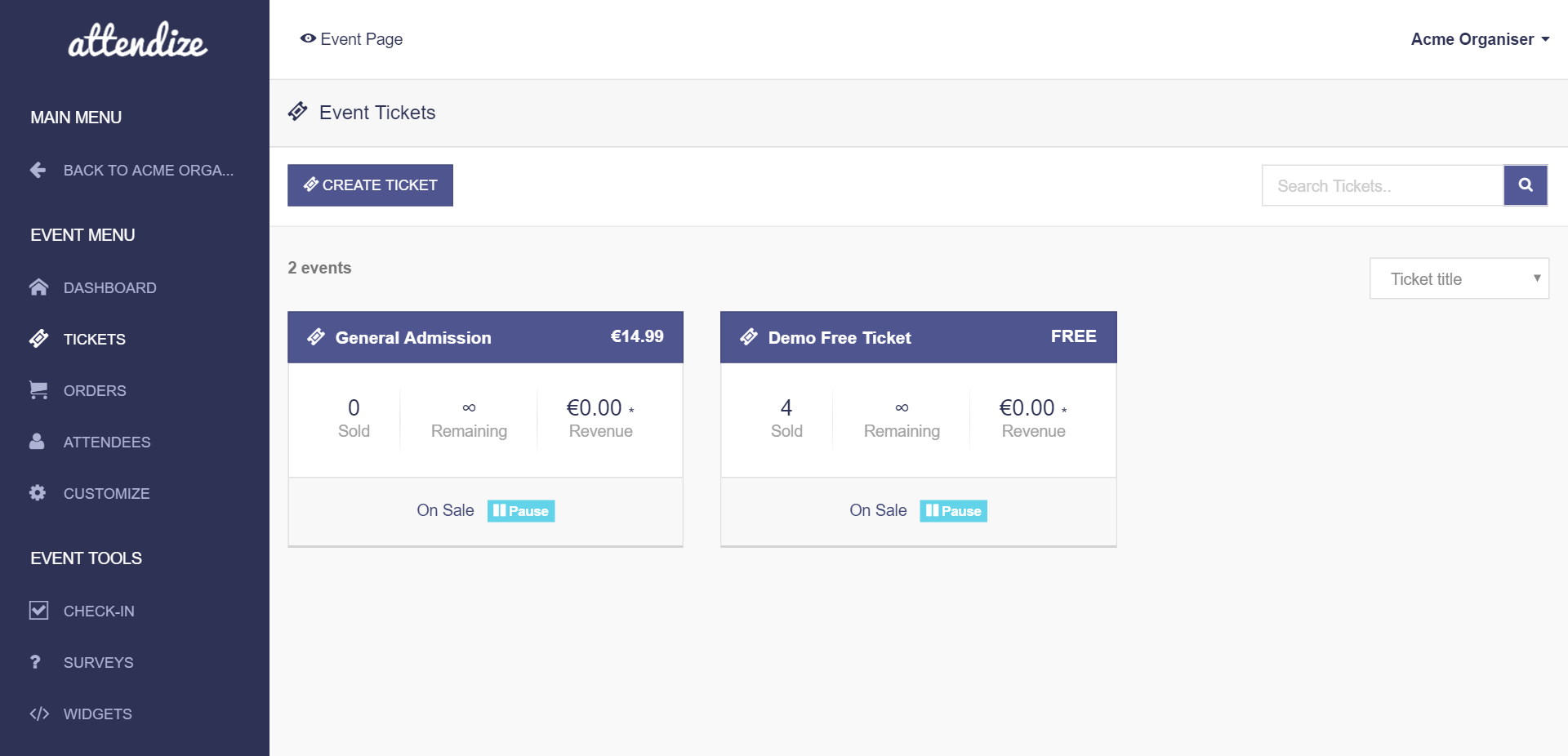Select Tickets in the event menu
1568x756 pixels.
tap(94, 339)
